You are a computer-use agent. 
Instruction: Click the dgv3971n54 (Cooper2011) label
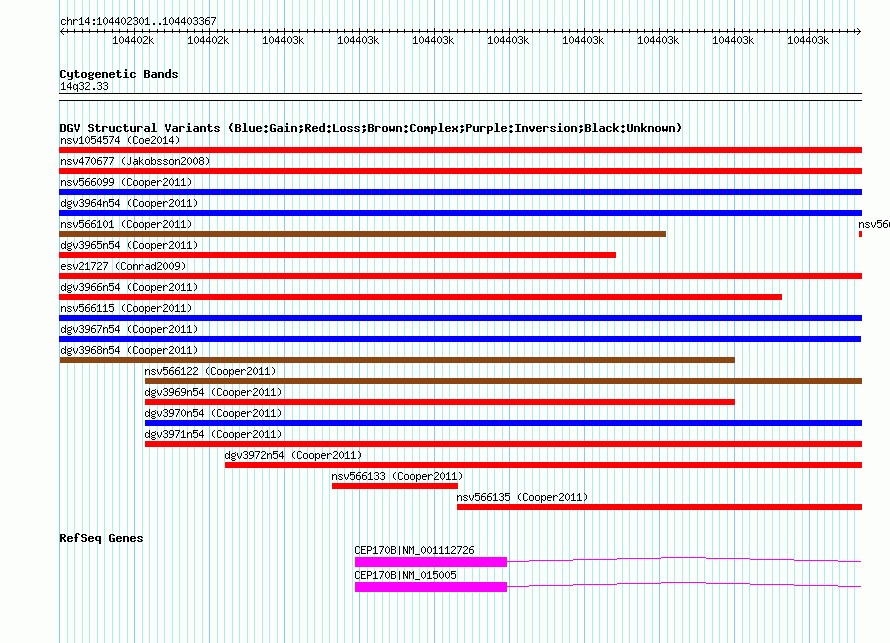click(x=213, y=434)
